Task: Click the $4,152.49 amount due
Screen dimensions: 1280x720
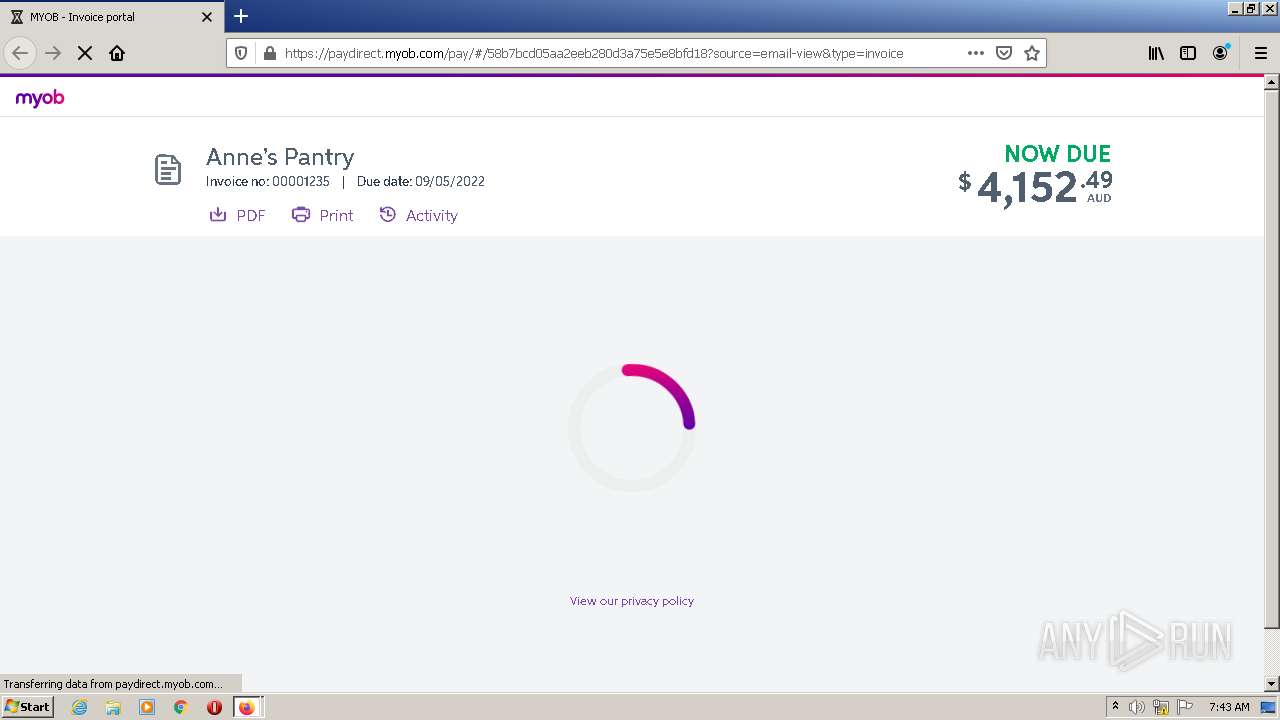Action: tap(1035, 187)
